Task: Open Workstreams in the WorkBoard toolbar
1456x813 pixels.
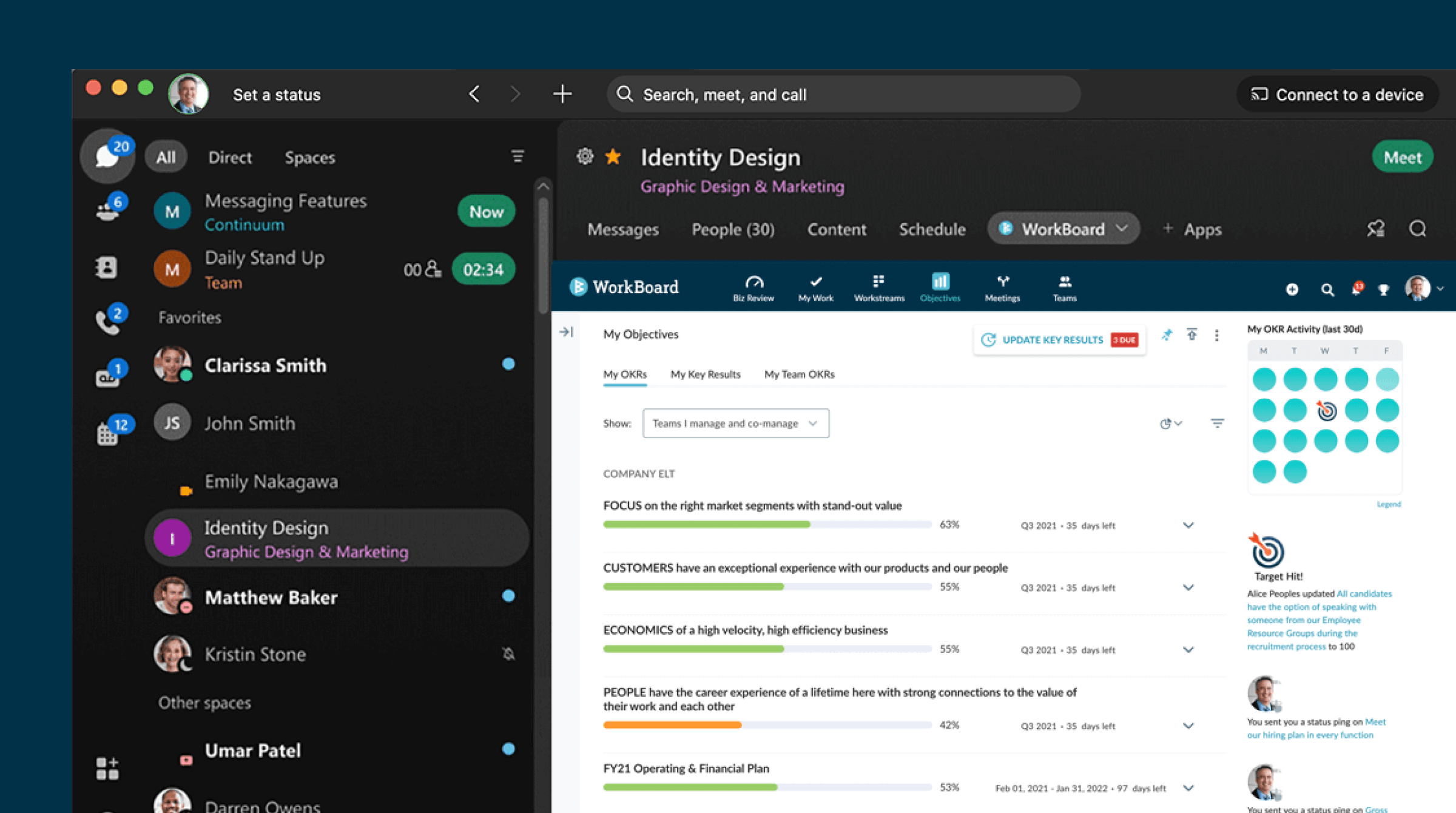Action: [x=879, y=285]
